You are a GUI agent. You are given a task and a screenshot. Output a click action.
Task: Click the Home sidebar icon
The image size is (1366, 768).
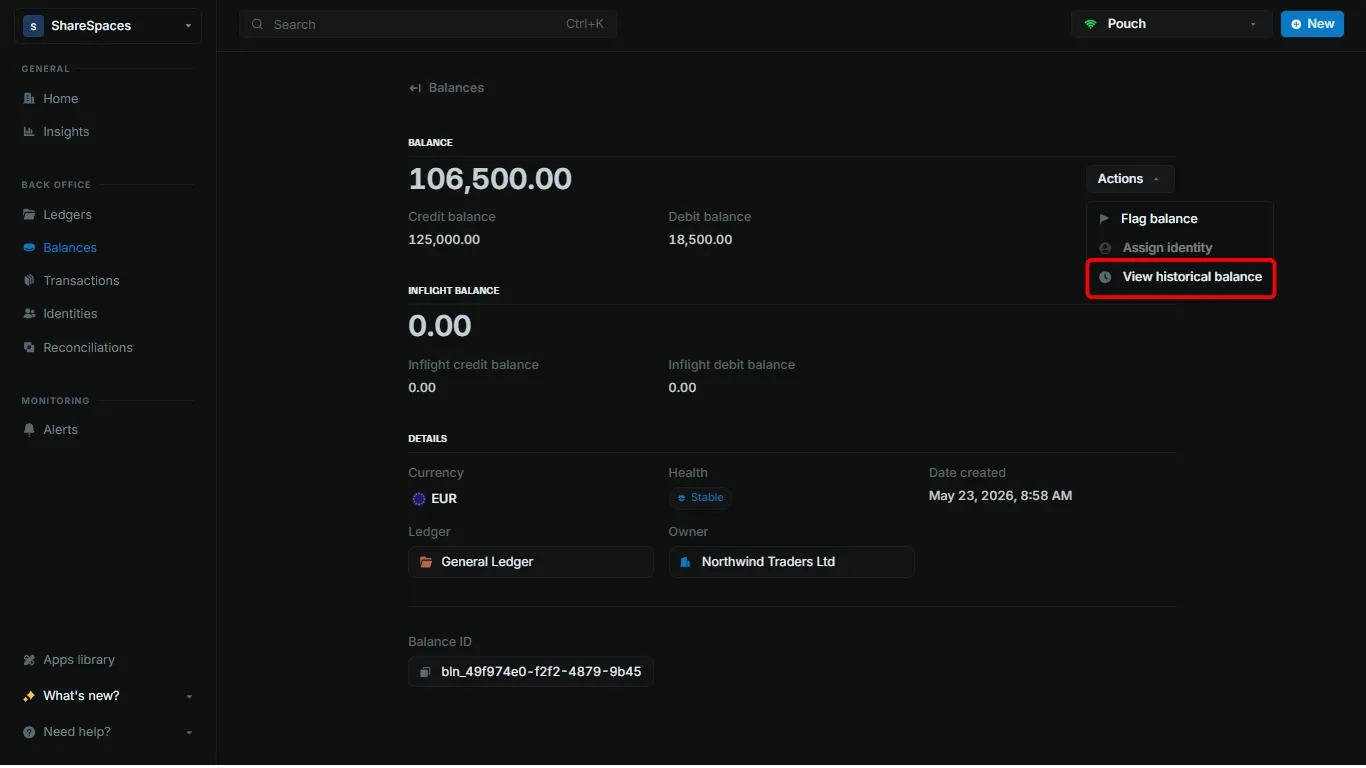click(x=29, y=99)
